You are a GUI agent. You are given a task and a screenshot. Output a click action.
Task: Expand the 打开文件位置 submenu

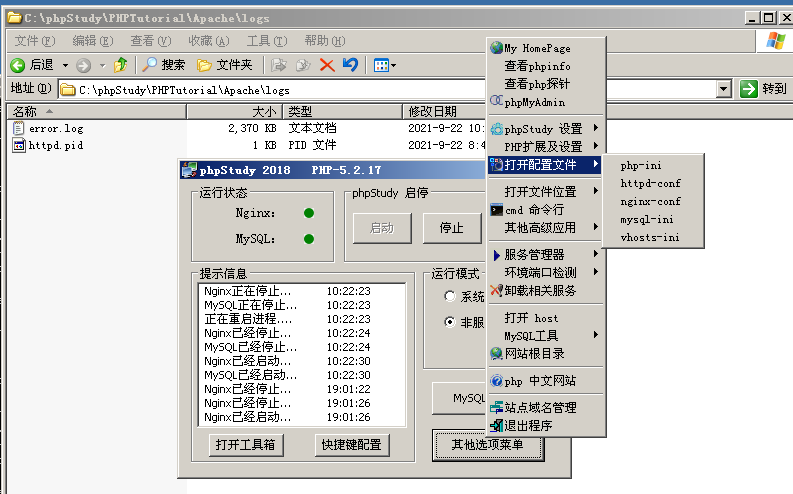(546, 192)
